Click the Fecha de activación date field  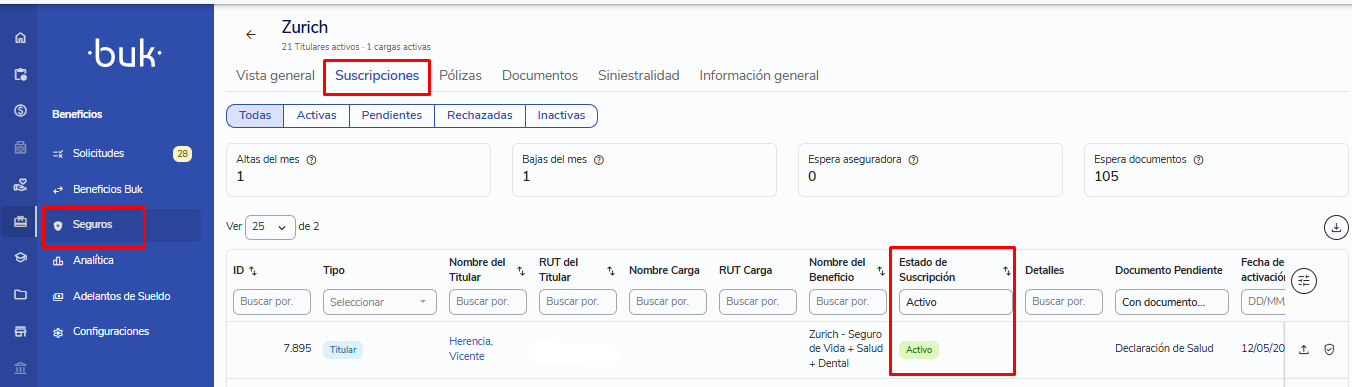pos(1263,302)
